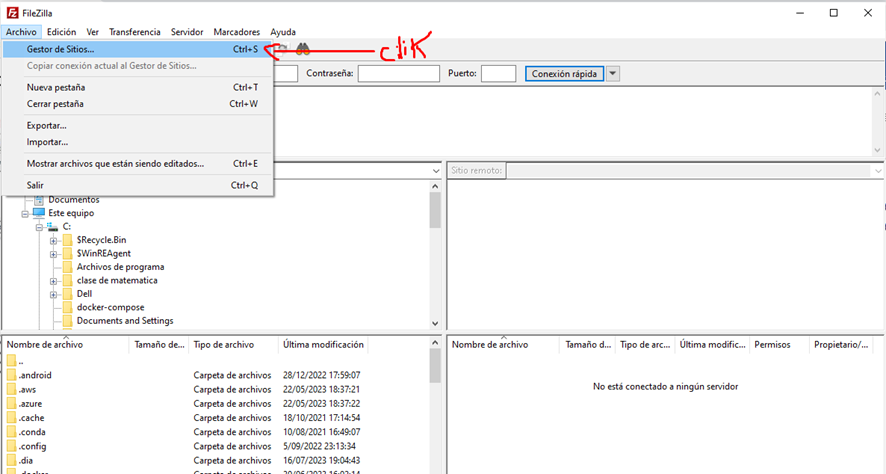Focus the Puerto port field
This screenshot has height=474, width=886.
point(498,73)
